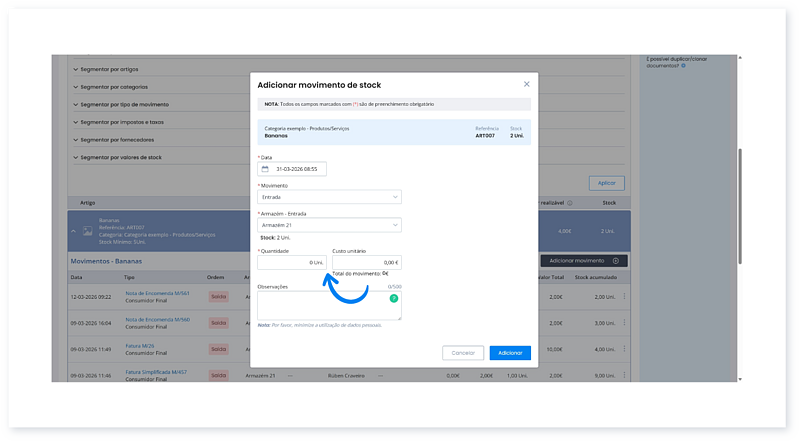This screenshot has height=442, width=800.
Task: Open the Armazém - Entrada dropdown
Action: 329,225
